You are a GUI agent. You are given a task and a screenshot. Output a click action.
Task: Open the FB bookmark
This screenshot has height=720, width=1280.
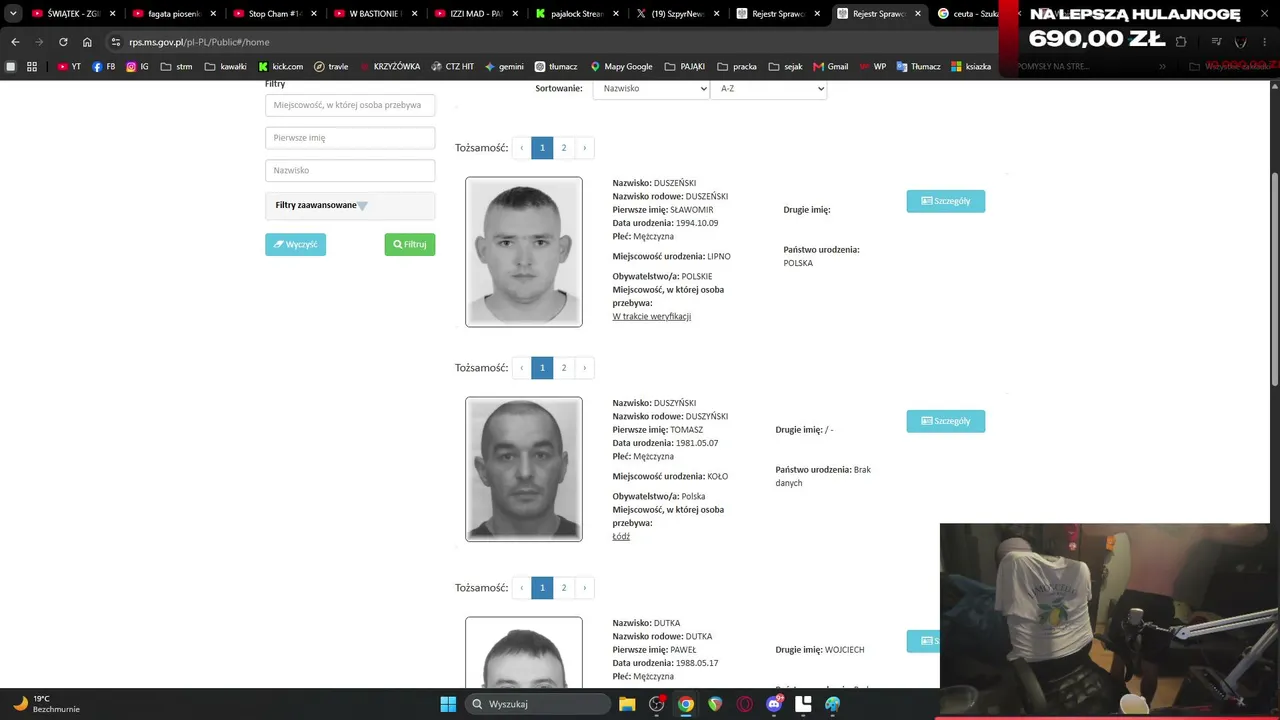[104, 66]
